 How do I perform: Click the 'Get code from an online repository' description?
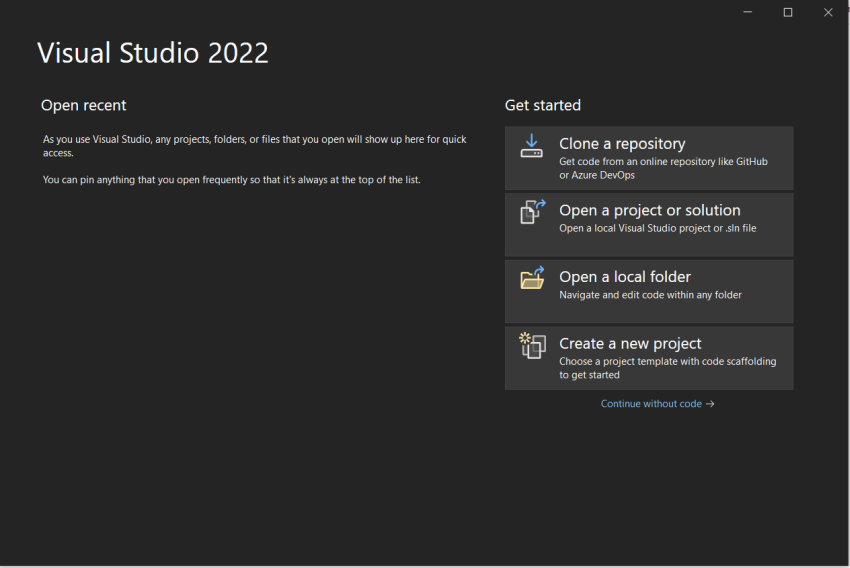pyautogui.click(x=663, y=168)
